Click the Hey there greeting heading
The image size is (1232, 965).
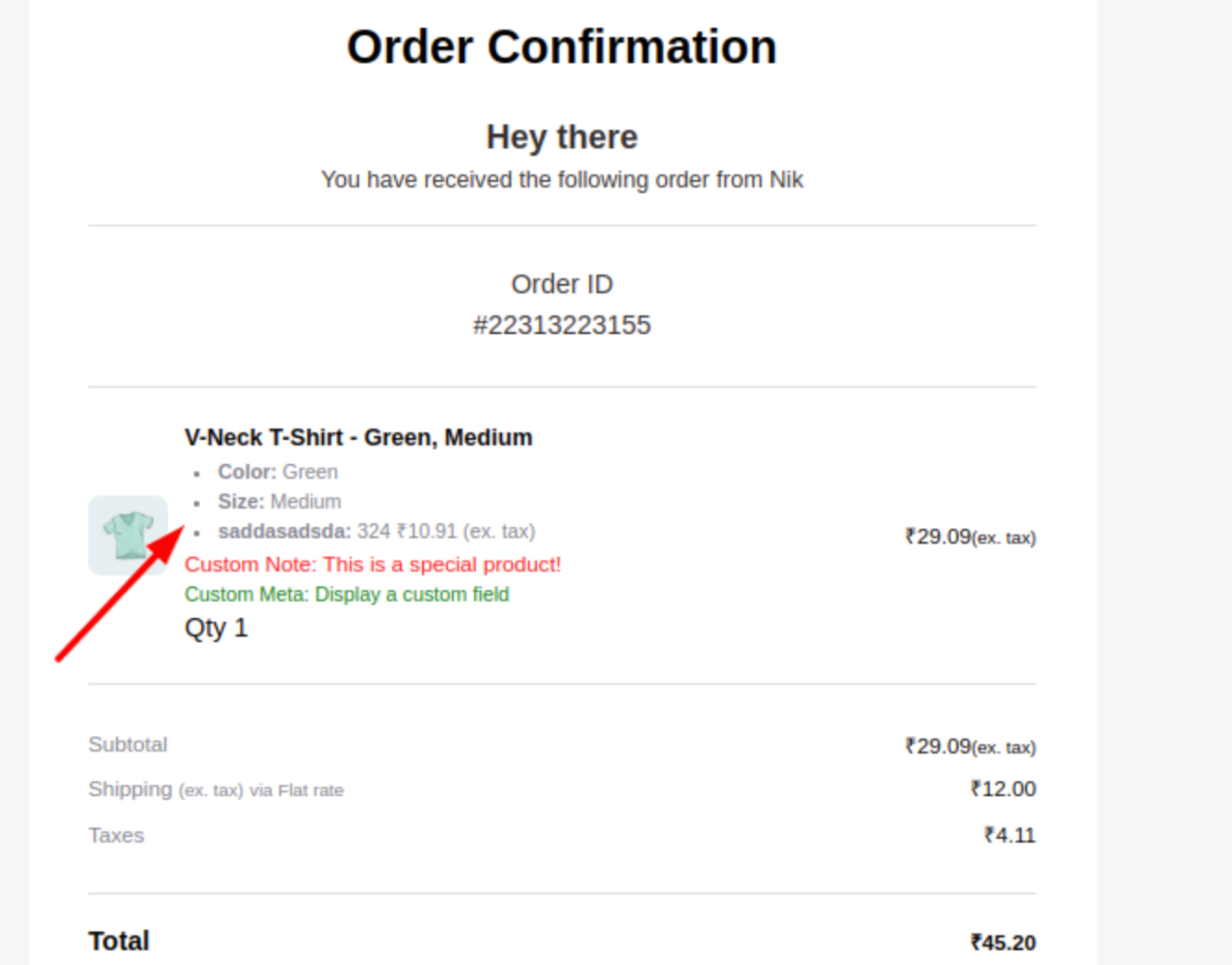[x=561, y=136]
